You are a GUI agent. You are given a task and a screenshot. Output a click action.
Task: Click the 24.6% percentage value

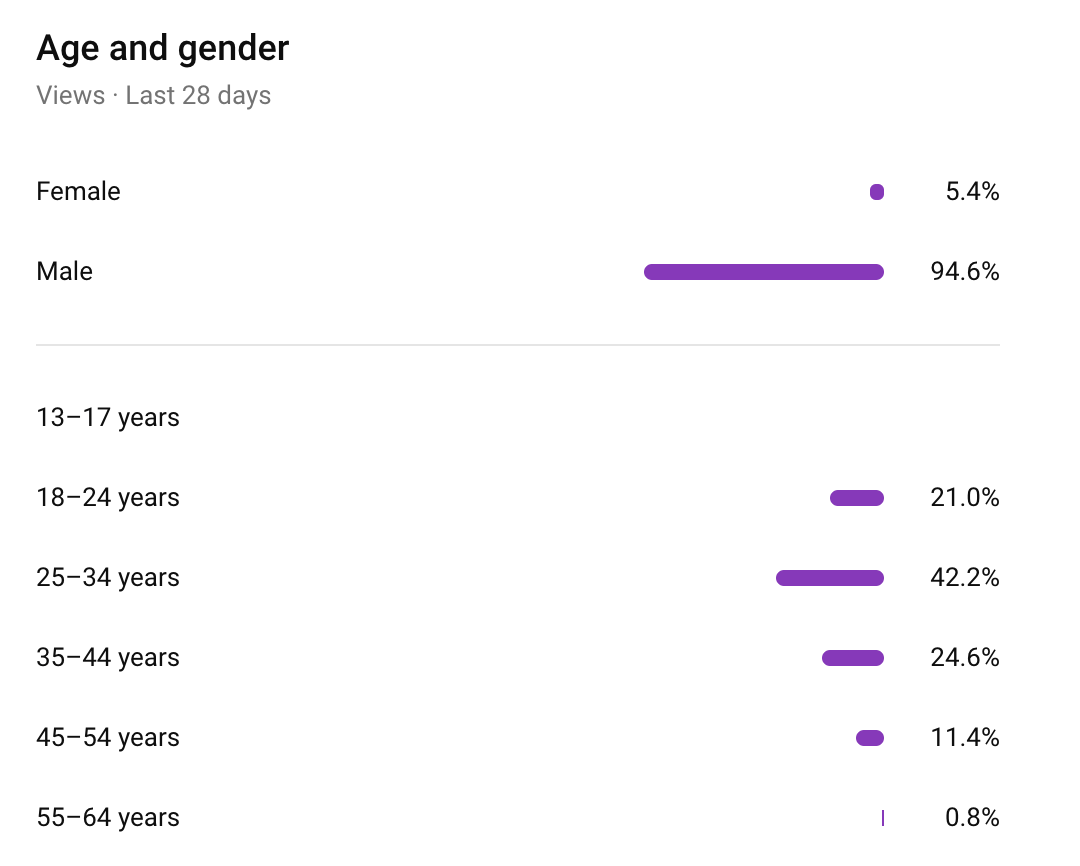[964, 657]
